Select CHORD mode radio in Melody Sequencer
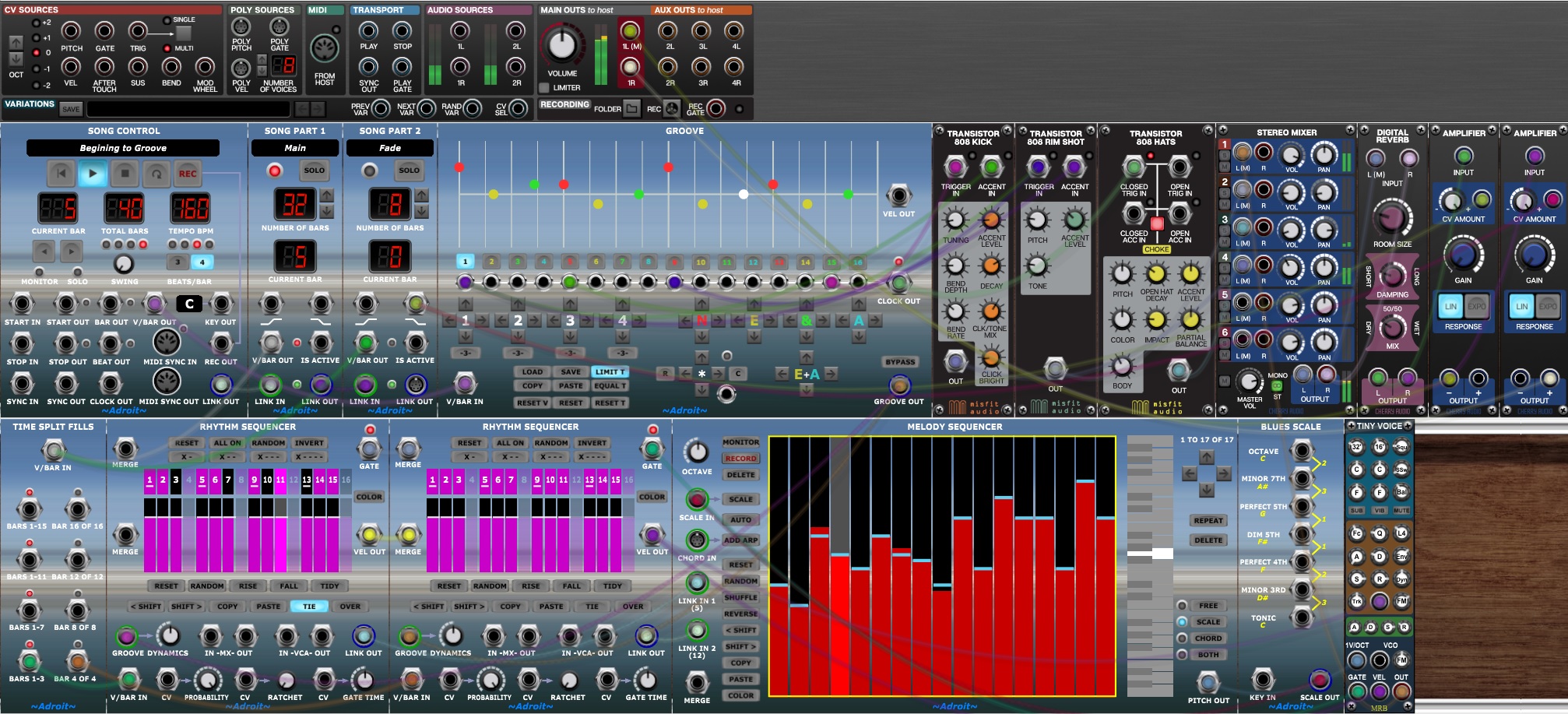Image resolution: width=1568 pixels, height=714 pixels. (x=1182, y=638)
